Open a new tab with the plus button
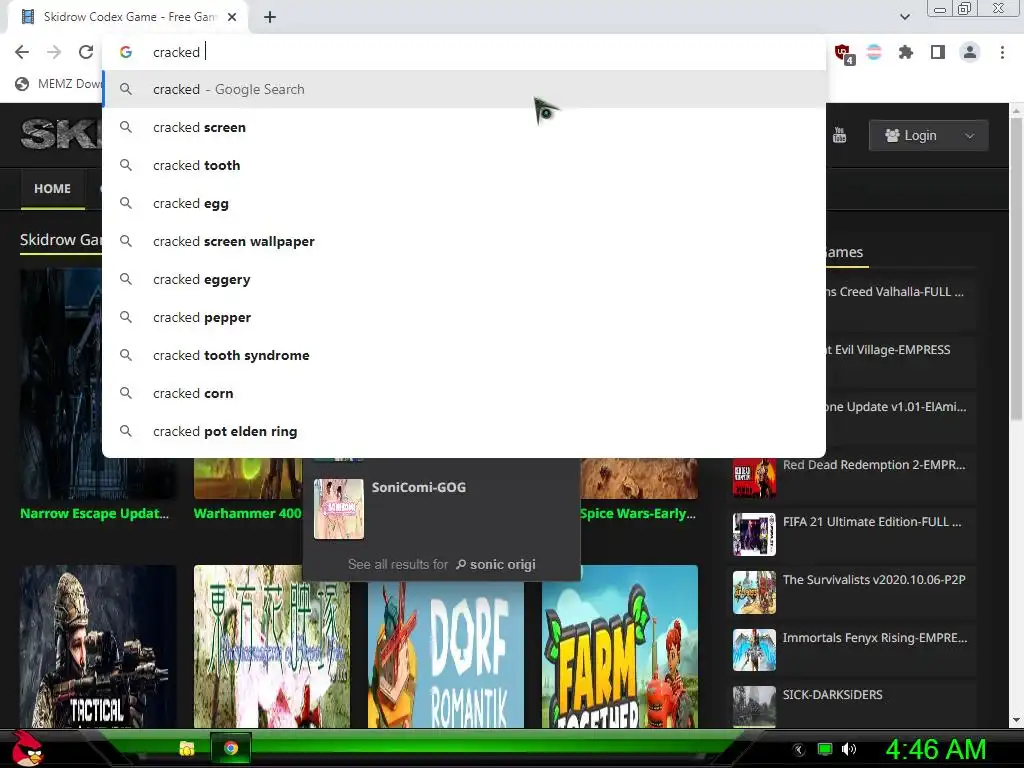 point(270,17)
